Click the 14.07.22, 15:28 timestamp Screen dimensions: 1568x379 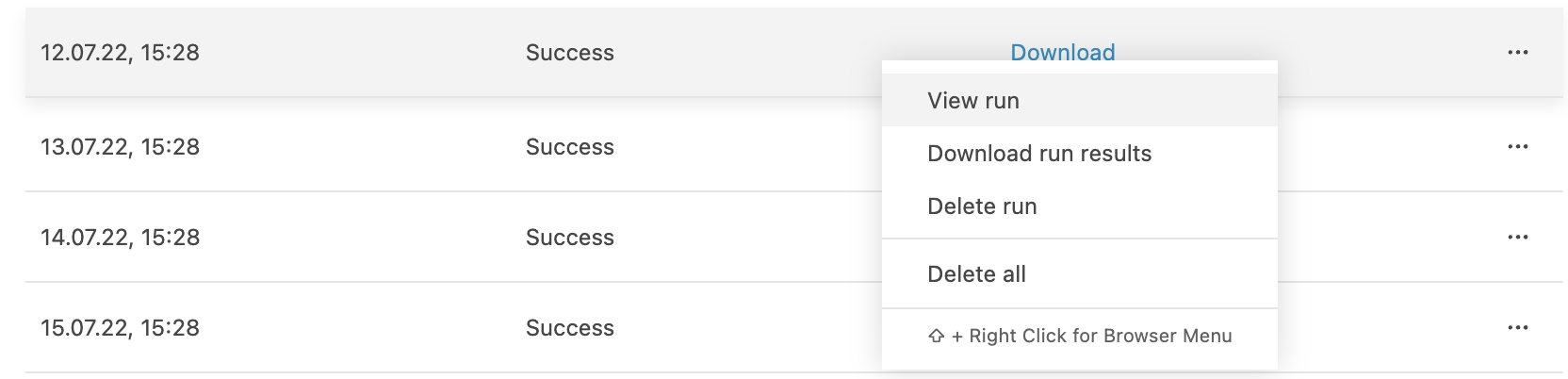point(120,238)
